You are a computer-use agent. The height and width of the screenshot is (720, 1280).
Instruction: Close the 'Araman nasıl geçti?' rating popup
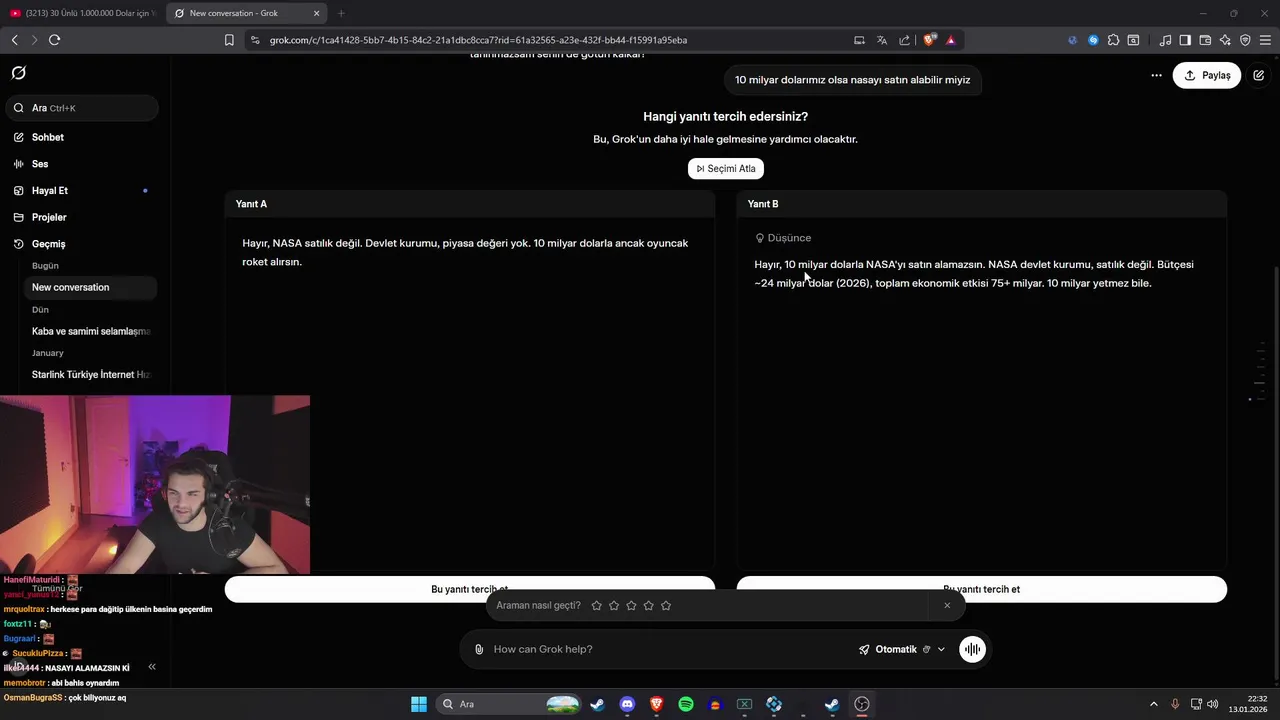click(947, 605)
